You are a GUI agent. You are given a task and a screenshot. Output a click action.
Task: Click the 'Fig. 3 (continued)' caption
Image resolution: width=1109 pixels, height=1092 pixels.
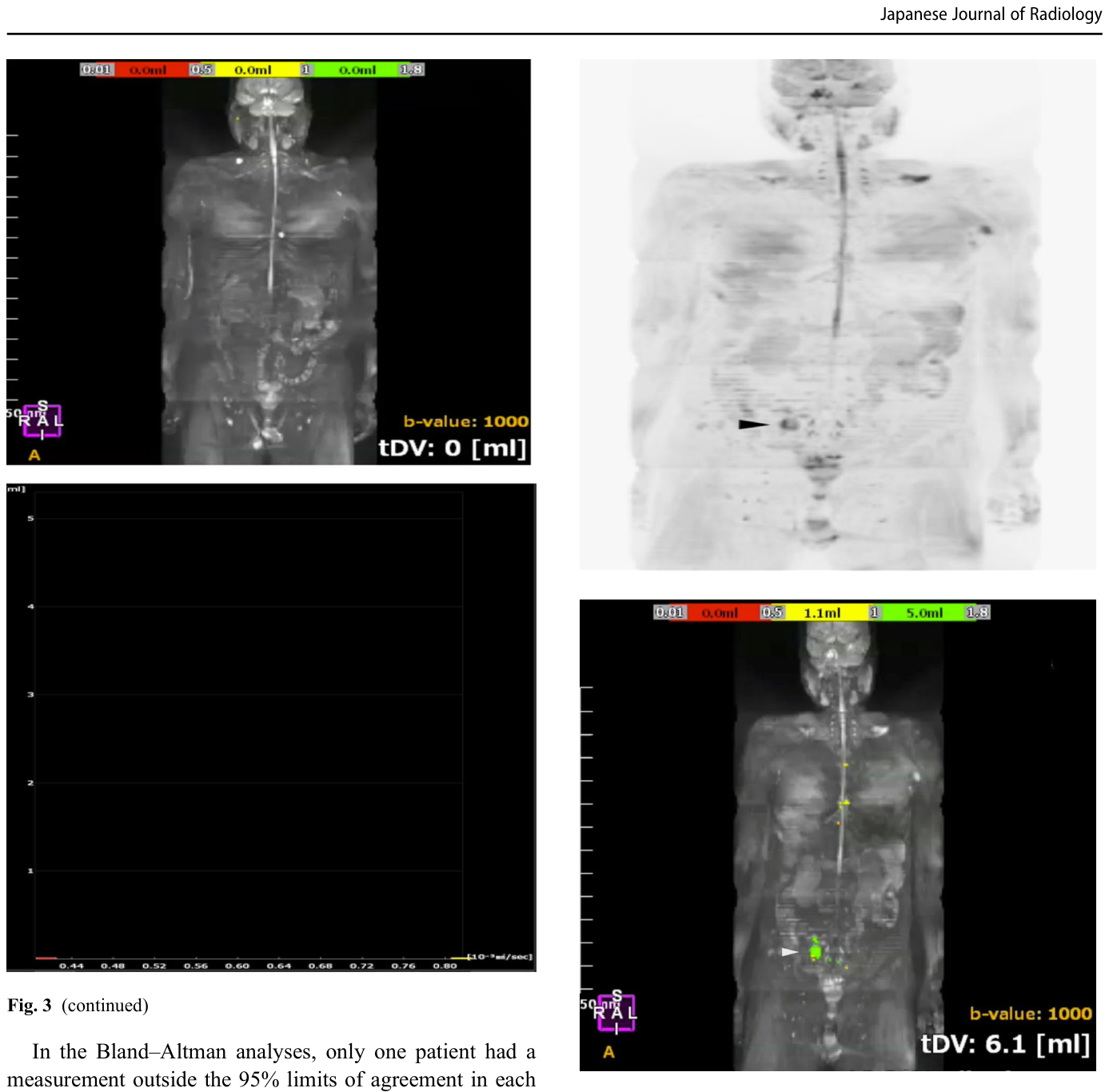click(x=78, y=1005)
